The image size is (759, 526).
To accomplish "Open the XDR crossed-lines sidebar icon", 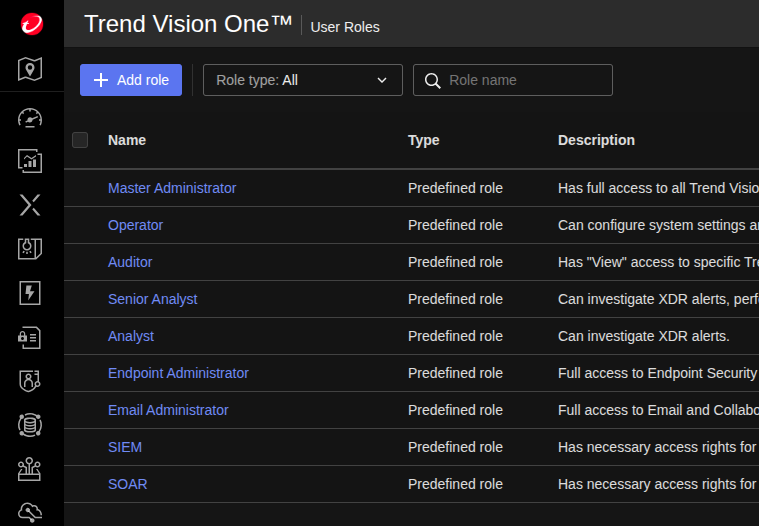I will pyautogui.click(x=30, y=205).
